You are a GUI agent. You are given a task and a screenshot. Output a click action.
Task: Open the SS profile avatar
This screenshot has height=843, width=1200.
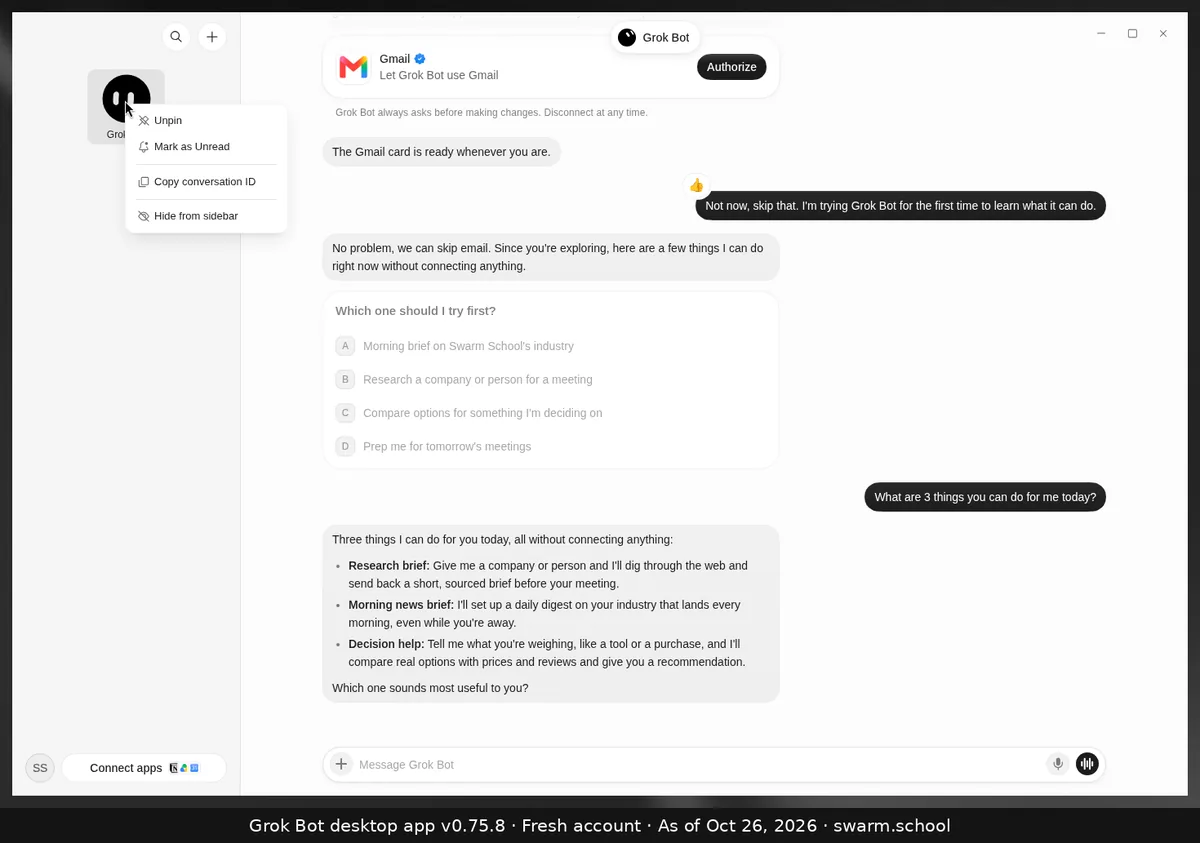(40, 768)
